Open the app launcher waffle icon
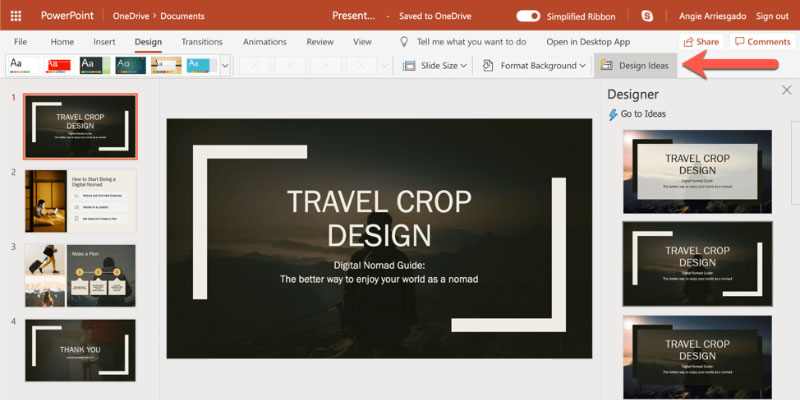This screenshot has height=400, width=800. pos(16,16)
